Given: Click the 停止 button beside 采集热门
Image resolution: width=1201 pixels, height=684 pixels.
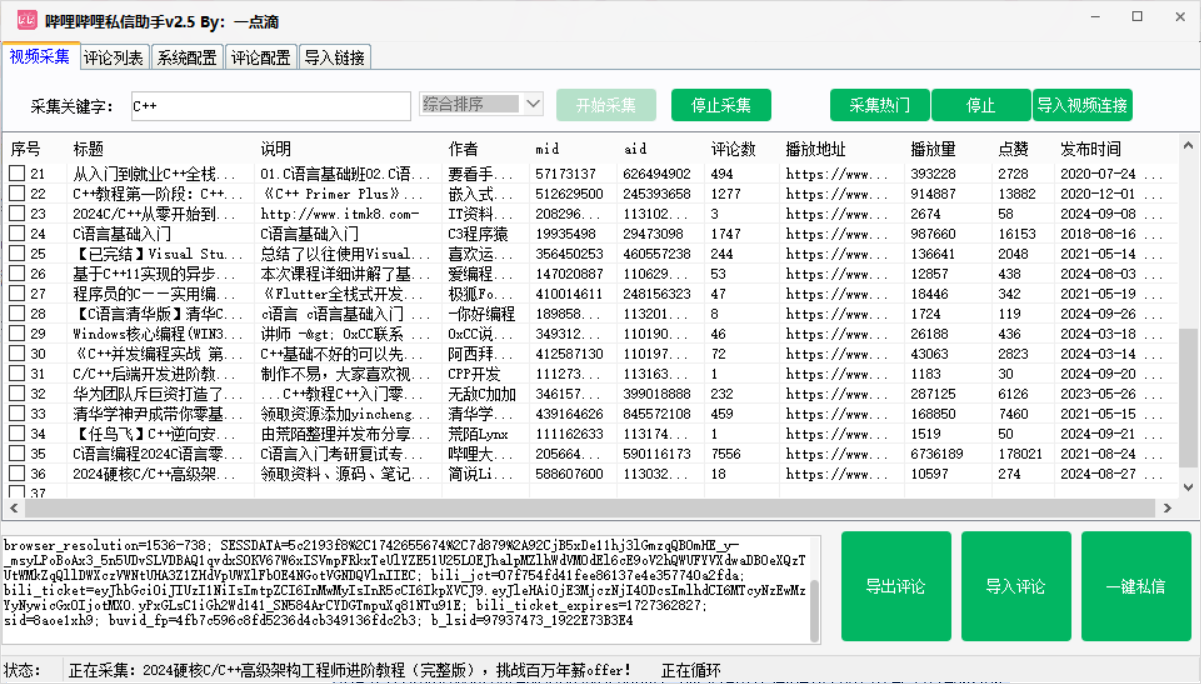Looking at the screenshot, I should [981, 105].
